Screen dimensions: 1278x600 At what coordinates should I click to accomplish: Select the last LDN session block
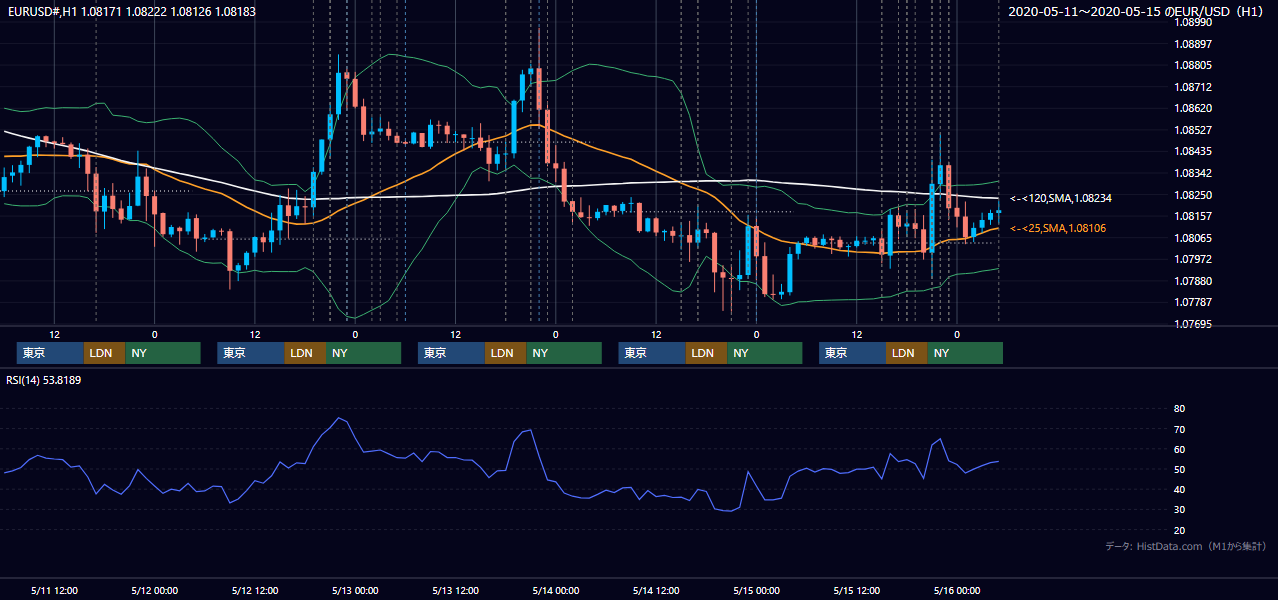pyautogui.click(x=906, y=353)
